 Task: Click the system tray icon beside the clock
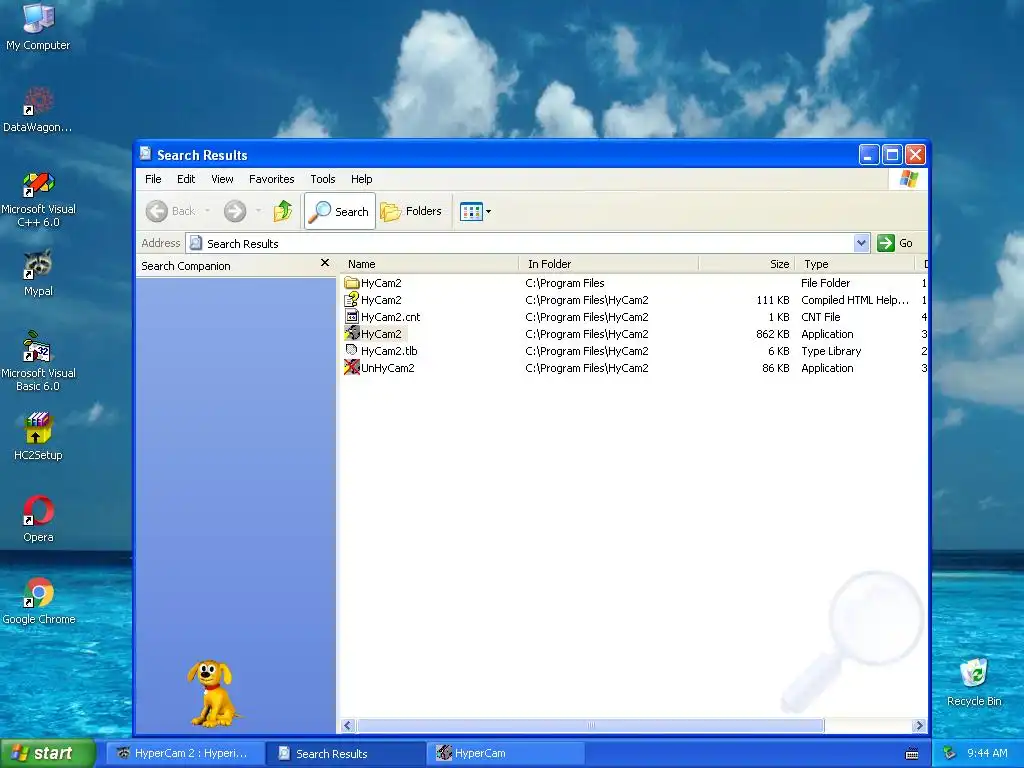pos(950,753)
